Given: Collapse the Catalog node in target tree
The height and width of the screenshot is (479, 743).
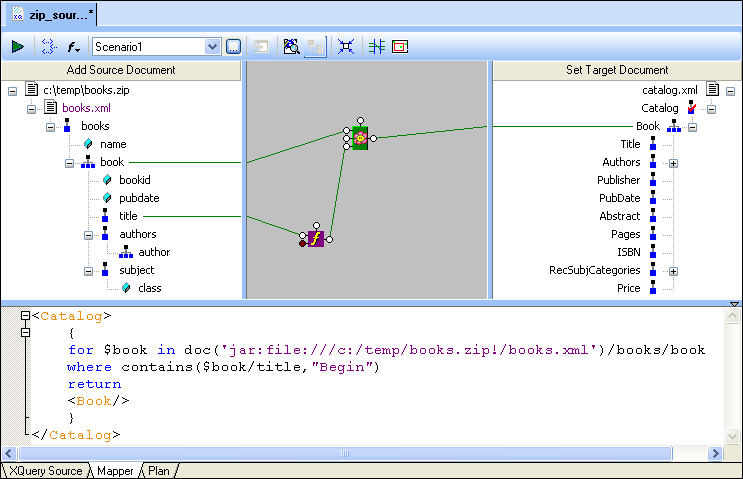Looking at the screenshot, I should click(711, 109).
